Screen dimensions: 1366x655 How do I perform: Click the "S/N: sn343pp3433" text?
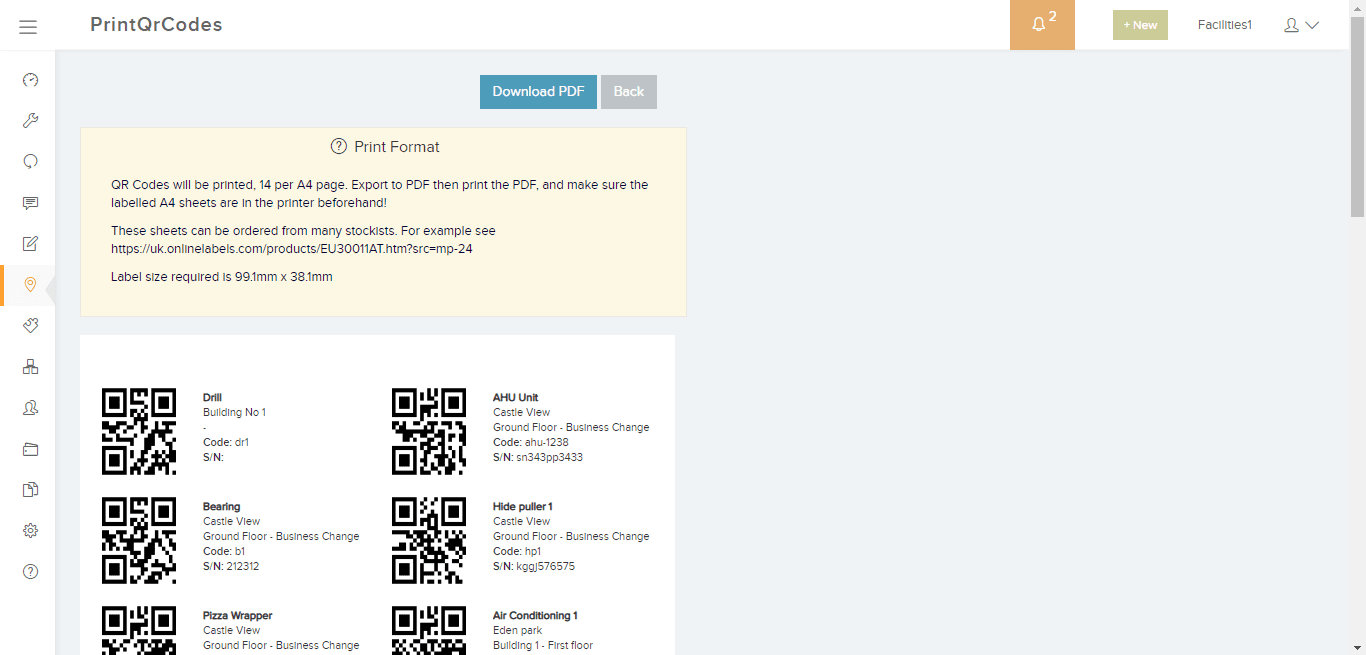coord(538,457)
